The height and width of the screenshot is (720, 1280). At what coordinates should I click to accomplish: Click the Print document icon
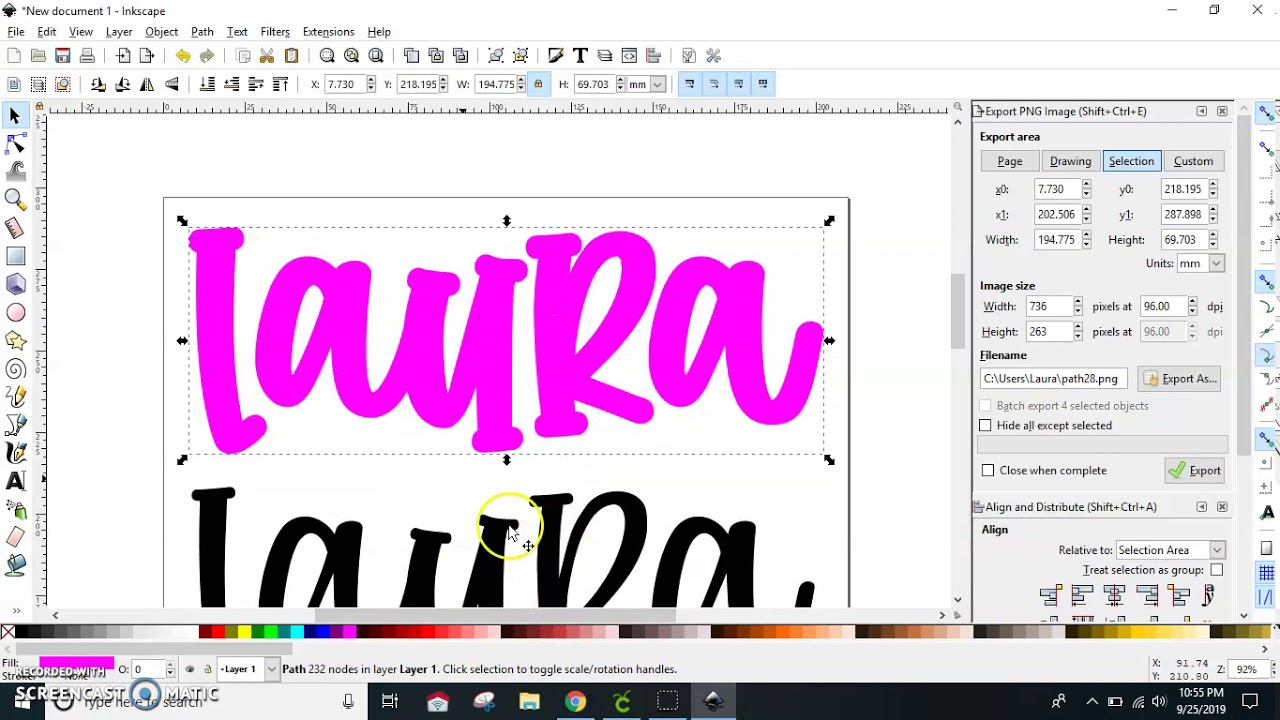tap(87, 56)
